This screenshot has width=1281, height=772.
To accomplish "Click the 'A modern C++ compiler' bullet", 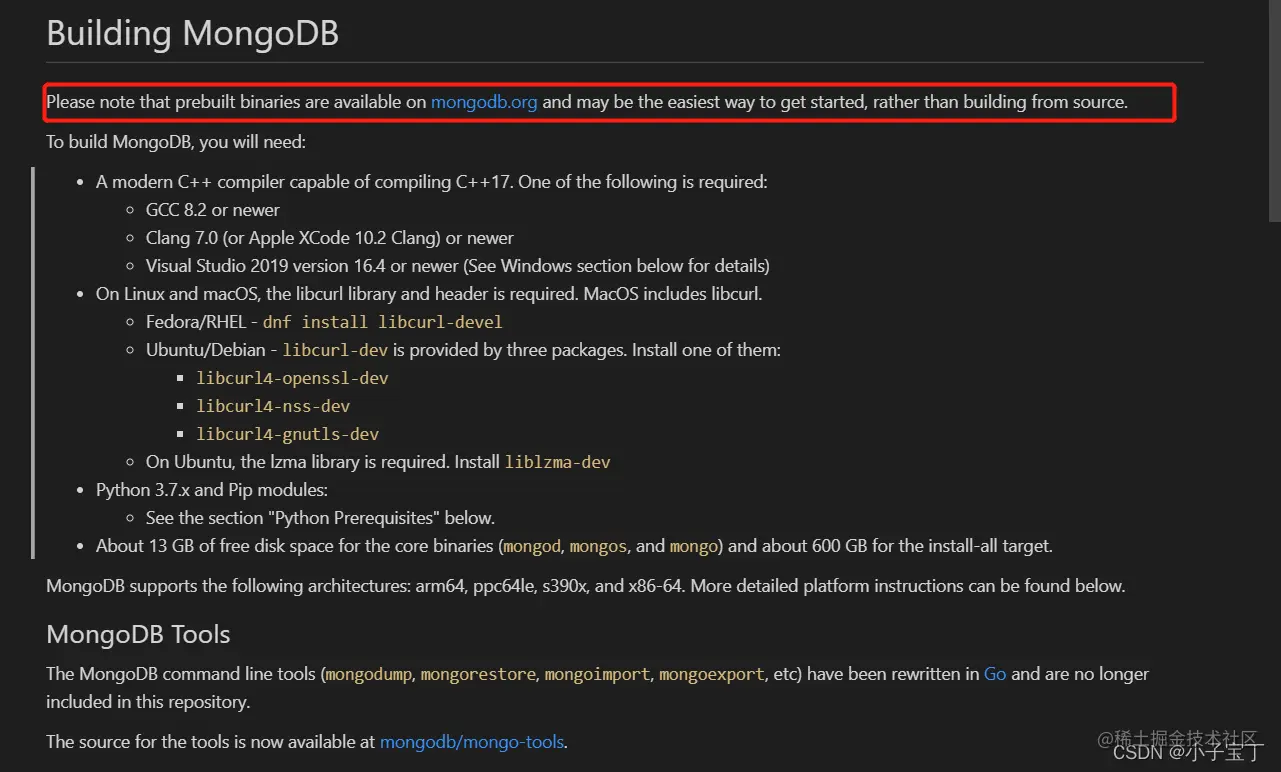I will 432,182.
